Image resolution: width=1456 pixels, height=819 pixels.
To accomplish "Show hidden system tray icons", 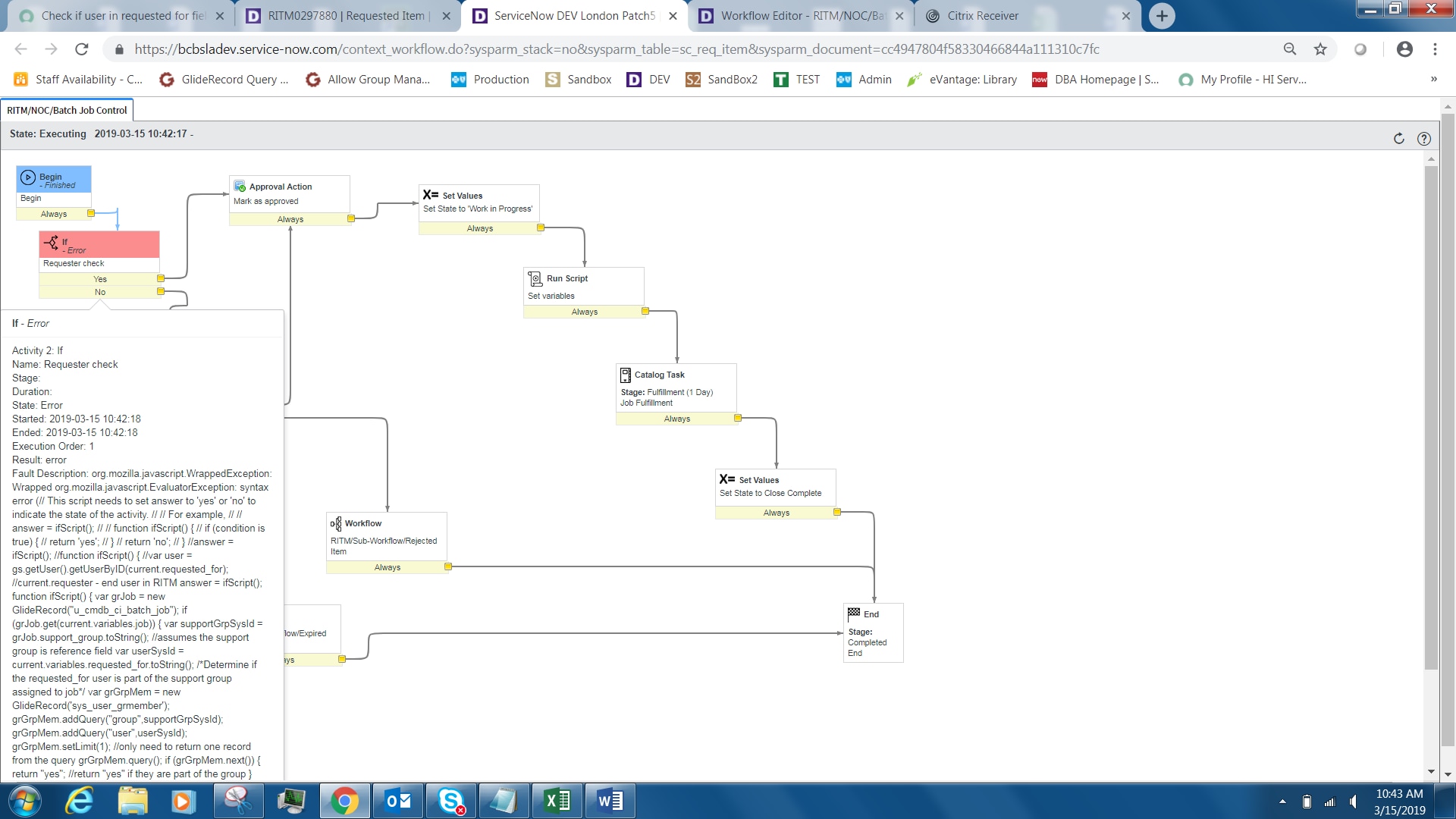I will click(x=1282, y=802).
